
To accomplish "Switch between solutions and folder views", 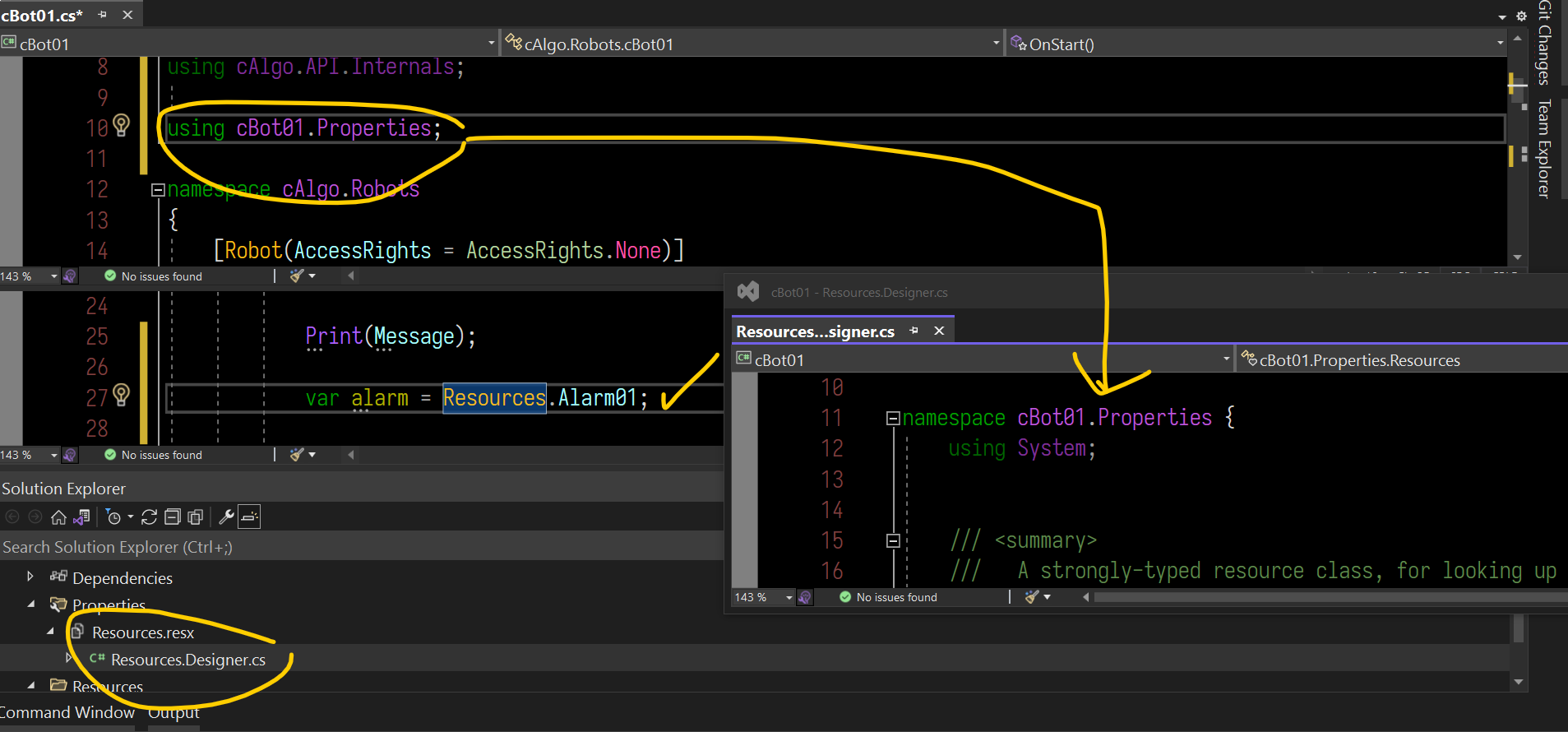I will [x=81, y=517].
